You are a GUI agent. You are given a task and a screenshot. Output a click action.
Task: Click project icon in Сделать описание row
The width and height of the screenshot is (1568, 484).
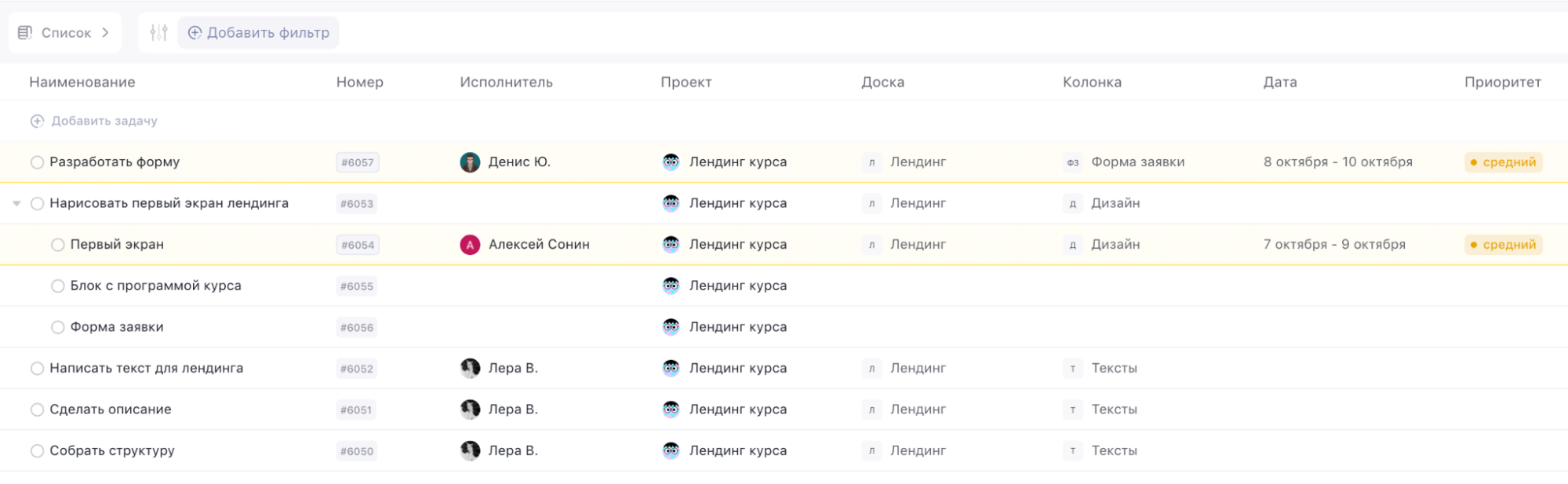(x=671, y=409)
